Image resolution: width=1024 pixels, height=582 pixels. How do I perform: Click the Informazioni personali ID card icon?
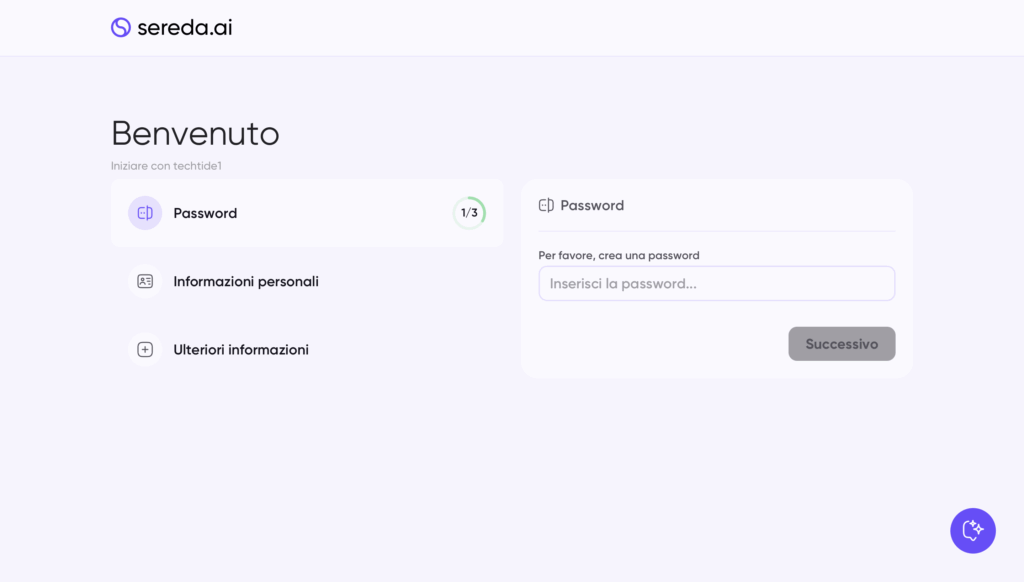click(145, 281)
